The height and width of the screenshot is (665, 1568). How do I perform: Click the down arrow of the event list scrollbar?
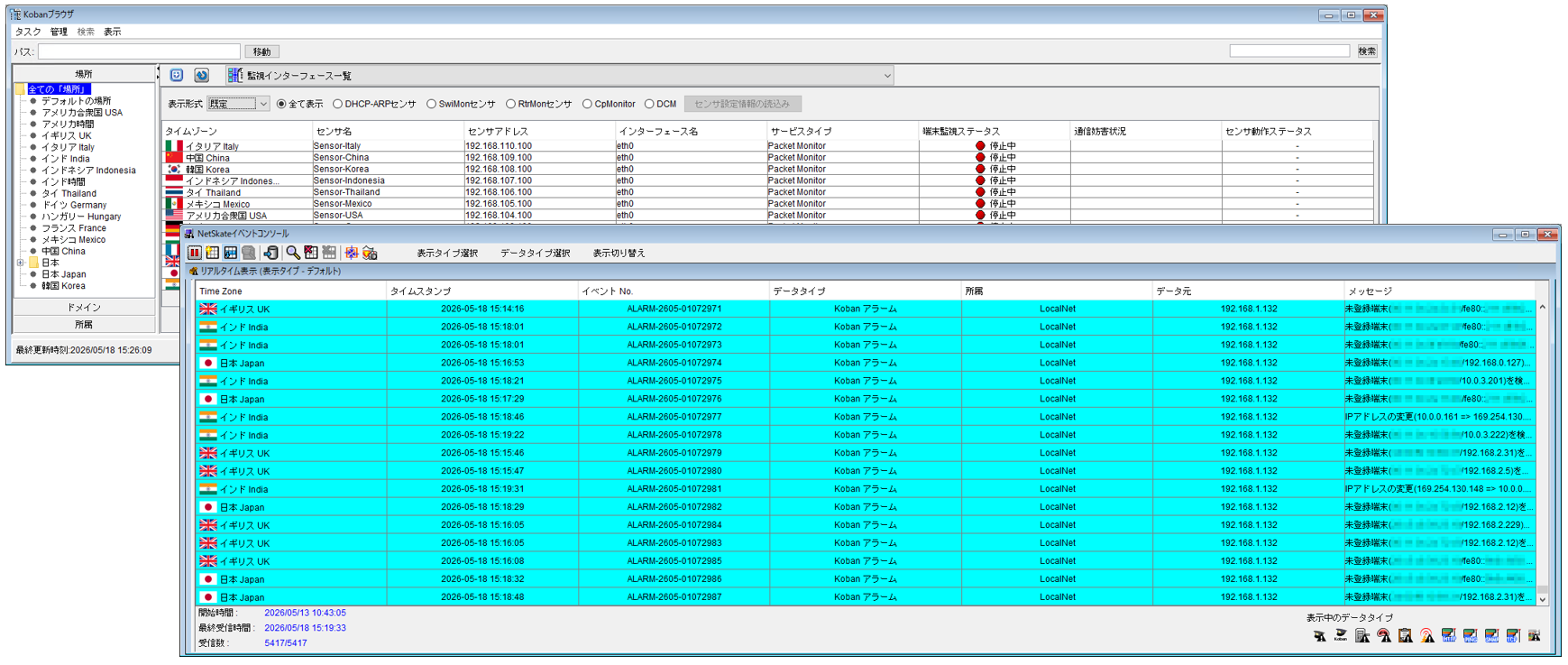pos(1543,599)
